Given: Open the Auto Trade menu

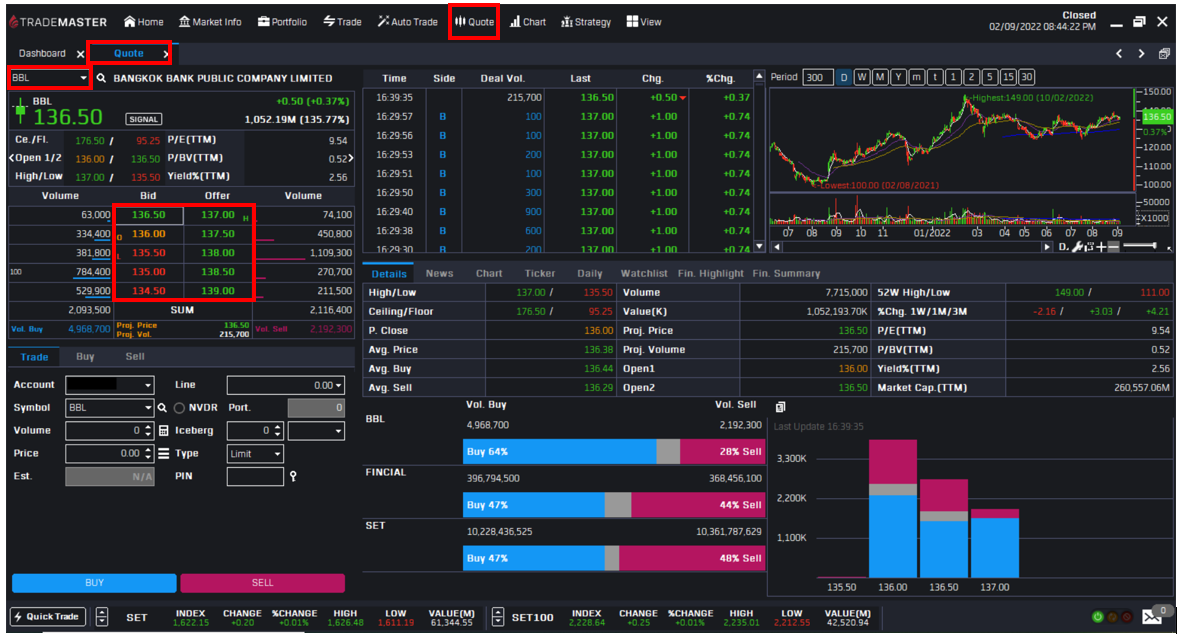Looking at the screenshot, I should [x=407, y=22].
